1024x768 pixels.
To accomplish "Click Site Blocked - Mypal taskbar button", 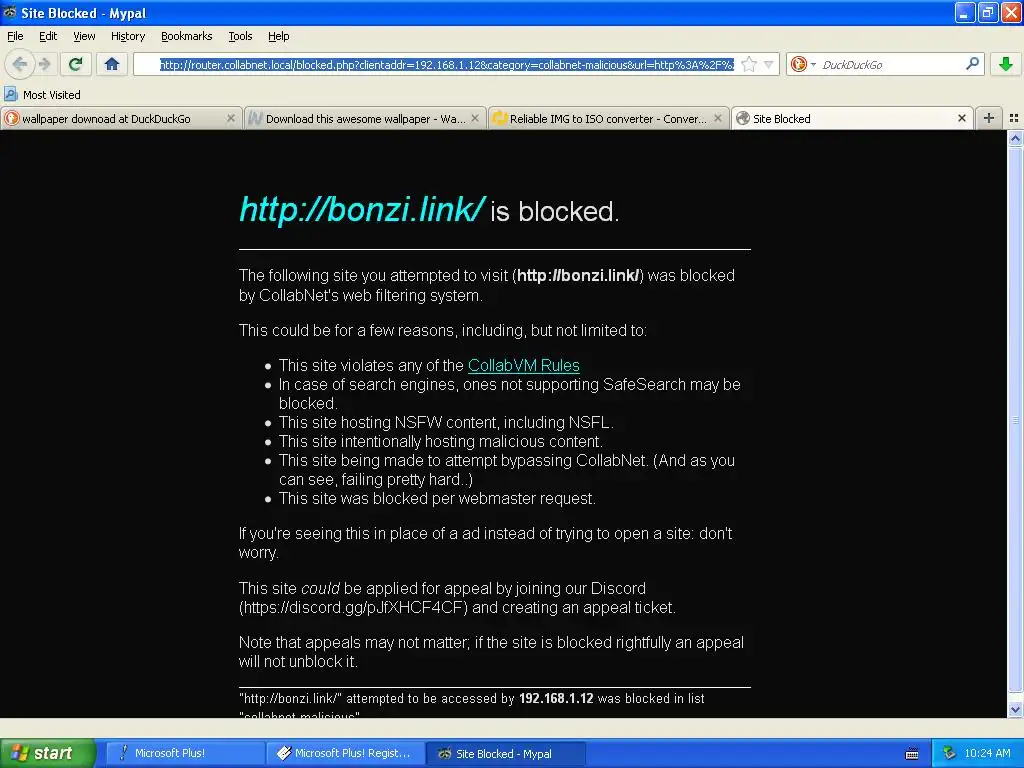I will (506, 753).
